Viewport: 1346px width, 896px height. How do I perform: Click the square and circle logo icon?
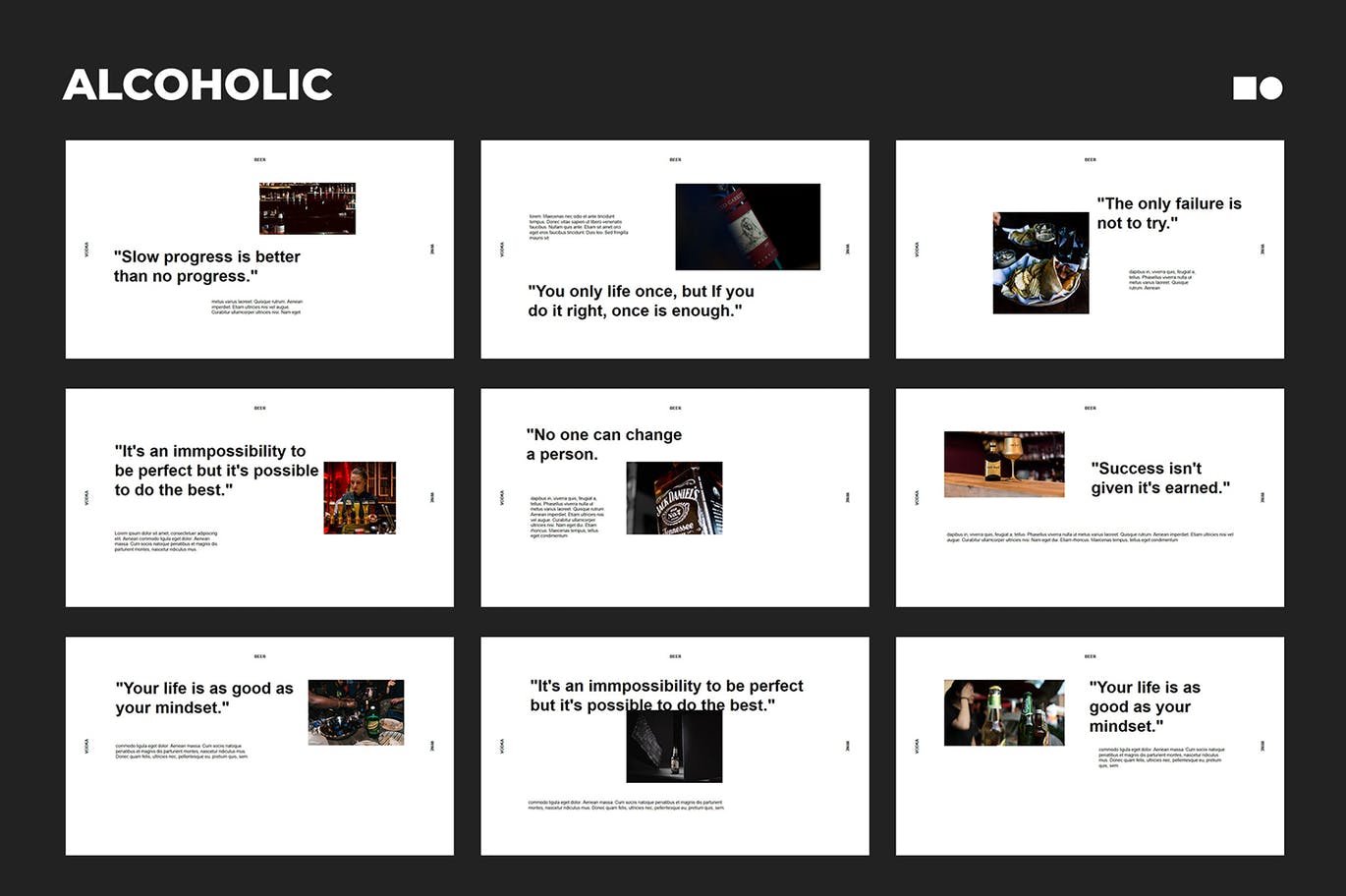(1258, 88)
